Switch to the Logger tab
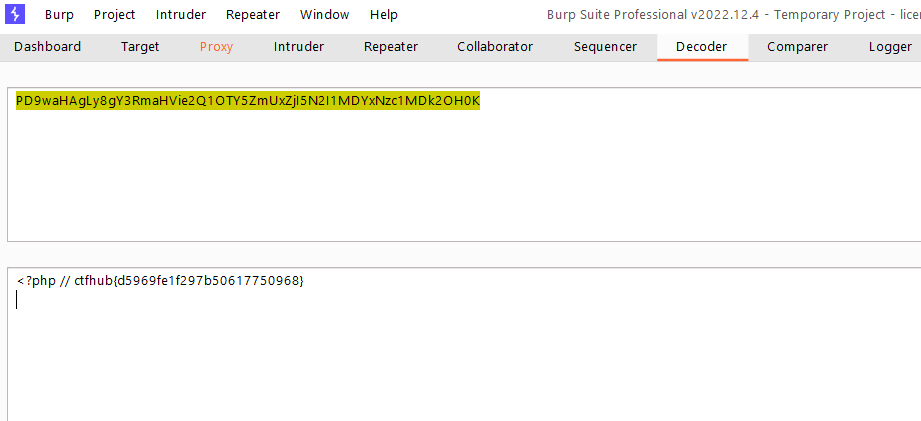The width and height of the screenshot is (921, 421). [x=890, y=47]
